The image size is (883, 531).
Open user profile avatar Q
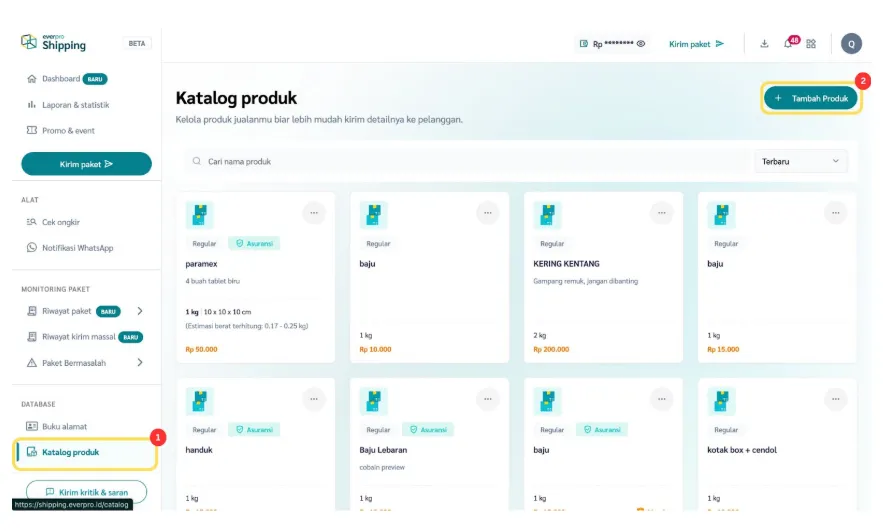coord(851,43)
